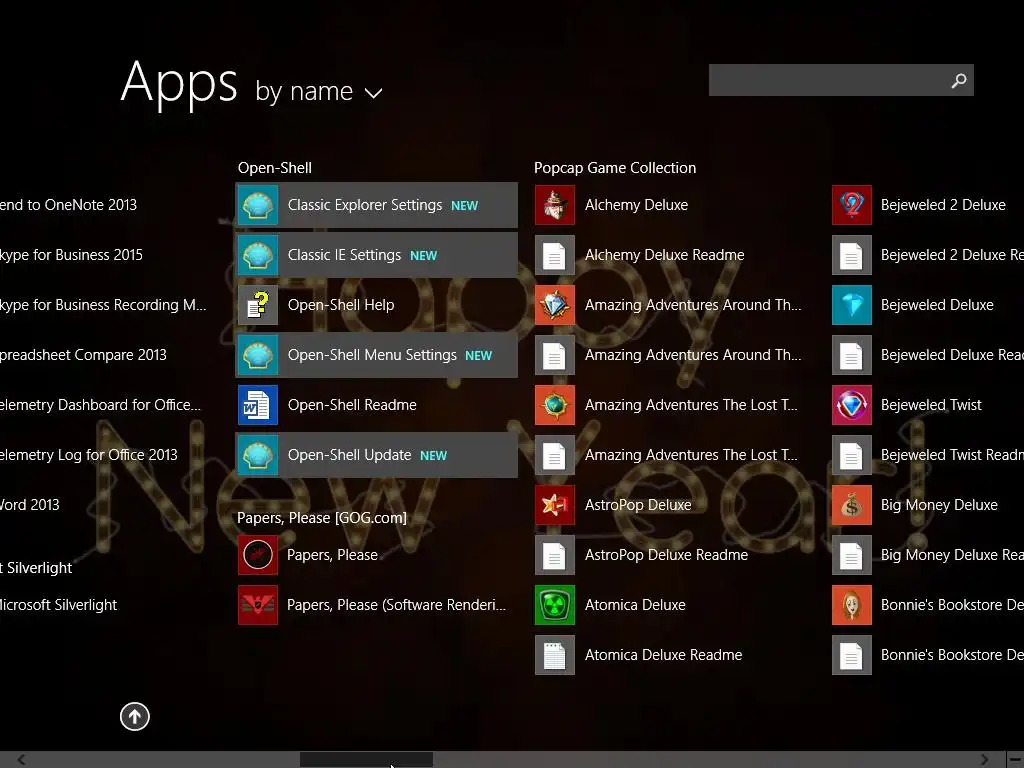Open Microsoft Silverlight app entry
Screen dimensions: 1024x768
(x=59, y=605)
